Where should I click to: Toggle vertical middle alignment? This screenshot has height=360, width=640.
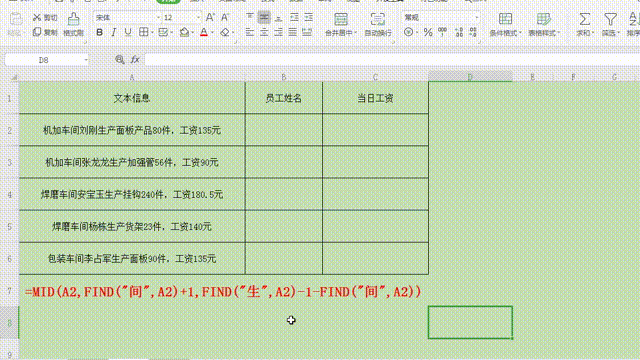(x=264, y=17)
